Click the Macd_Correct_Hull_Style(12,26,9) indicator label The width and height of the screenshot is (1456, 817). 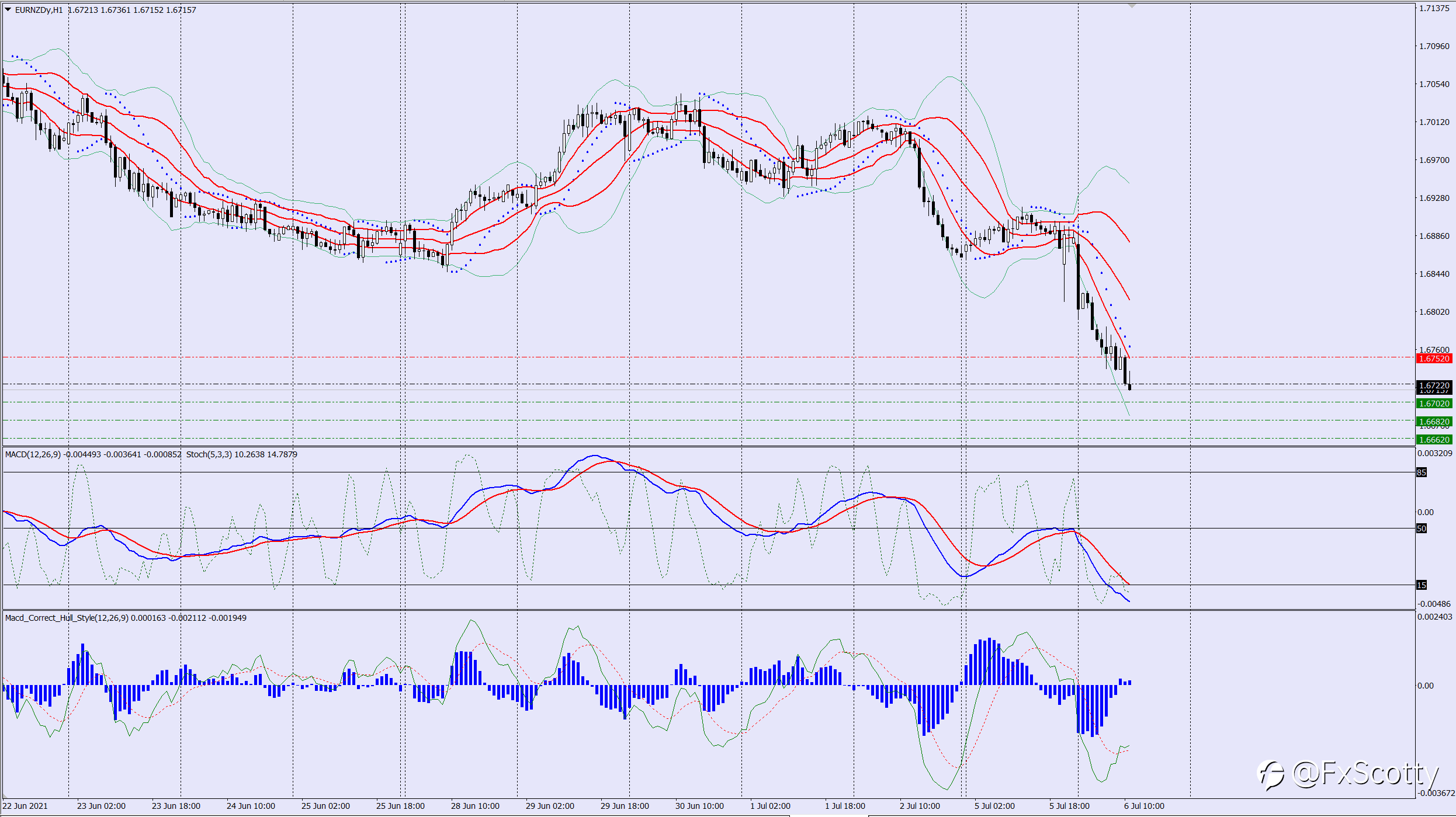[67, 618]
